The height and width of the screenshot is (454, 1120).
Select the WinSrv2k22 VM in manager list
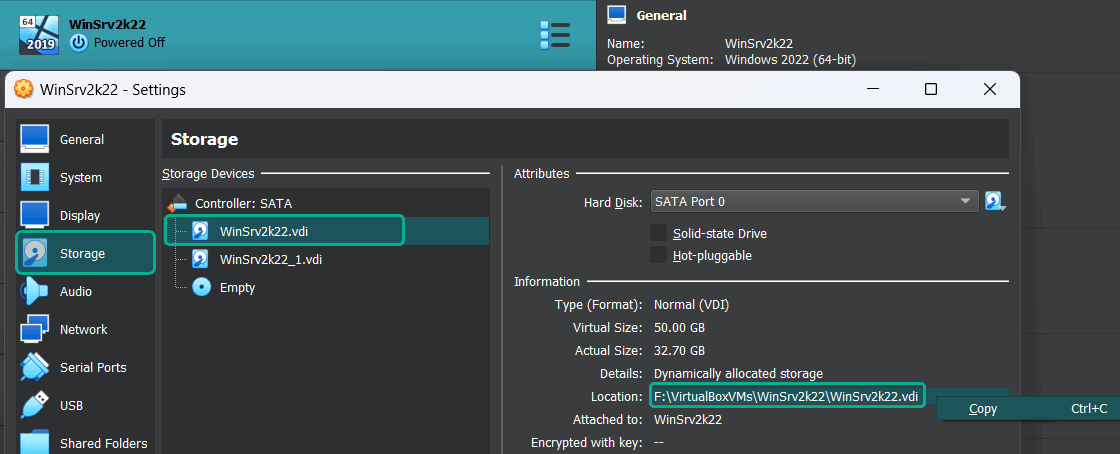(298, 35)
